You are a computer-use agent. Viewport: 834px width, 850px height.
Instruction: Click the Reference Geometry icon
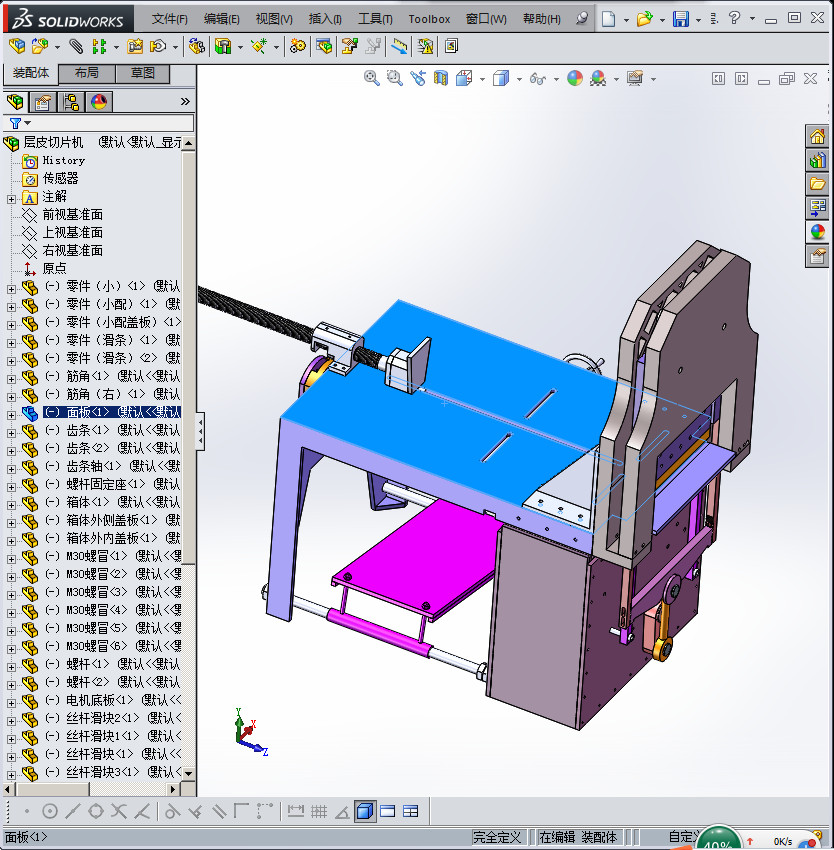(x=259, y=46)
